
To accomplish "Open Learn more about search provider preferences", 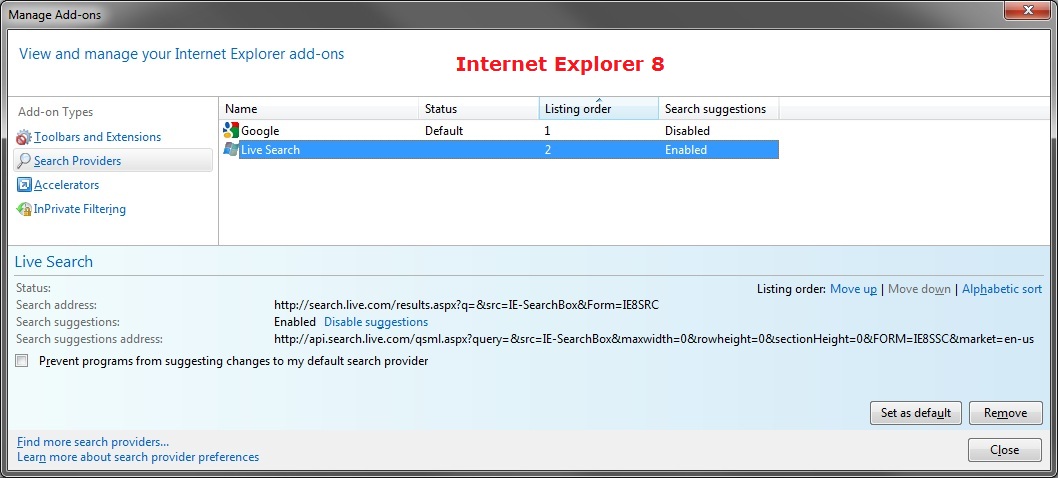I will coord(138,457).
